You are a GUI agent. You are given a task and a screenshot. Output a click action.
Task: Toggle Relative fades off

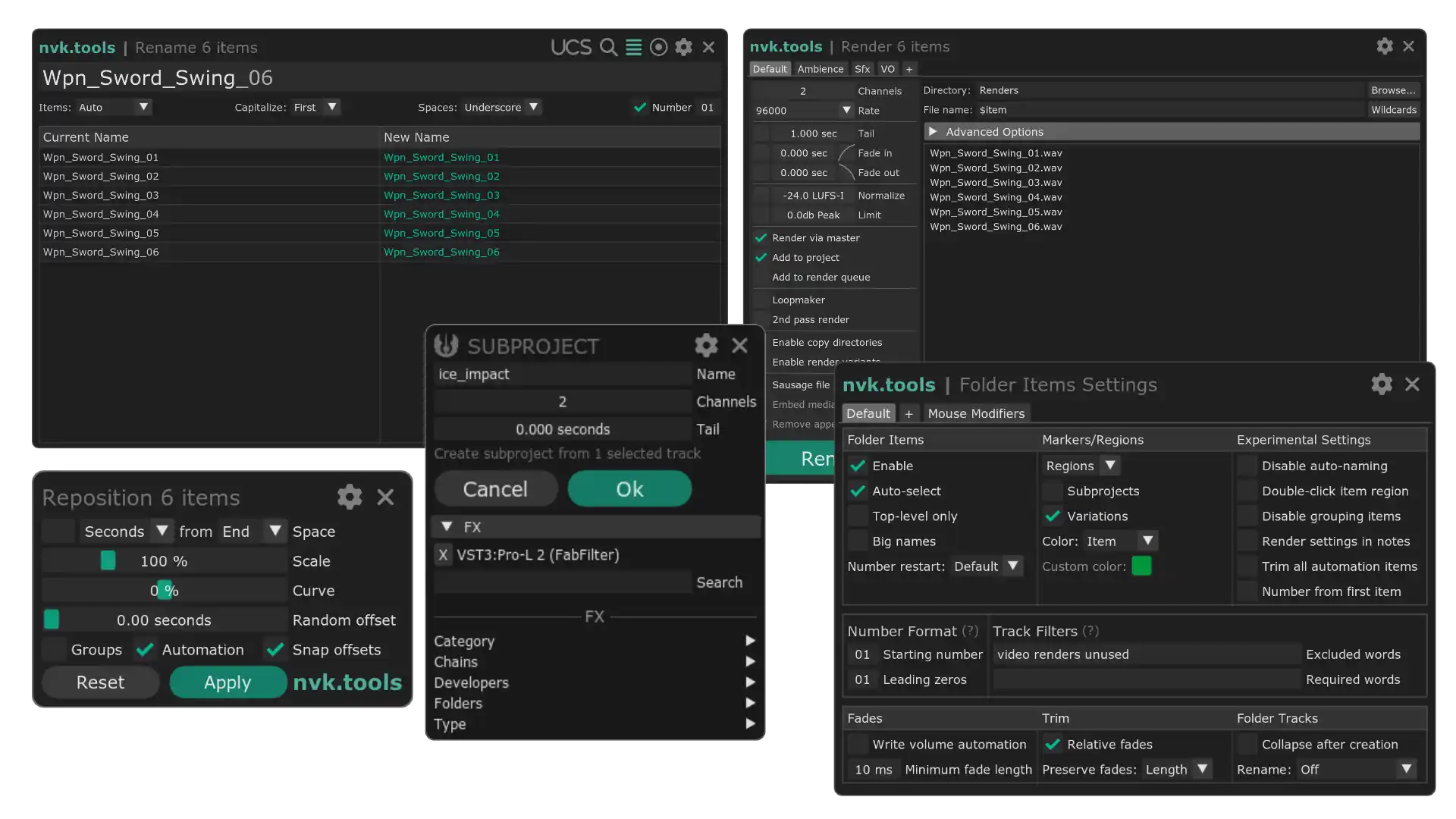pyautogui.click(x=1053, y=744)
